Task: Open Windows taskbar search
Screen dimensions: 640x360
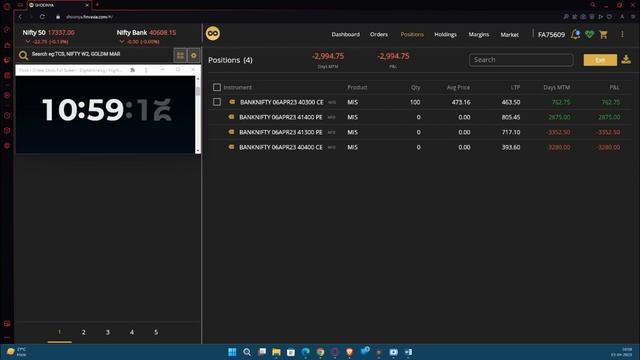Action: pyautogui.click(x=247, y=352)
